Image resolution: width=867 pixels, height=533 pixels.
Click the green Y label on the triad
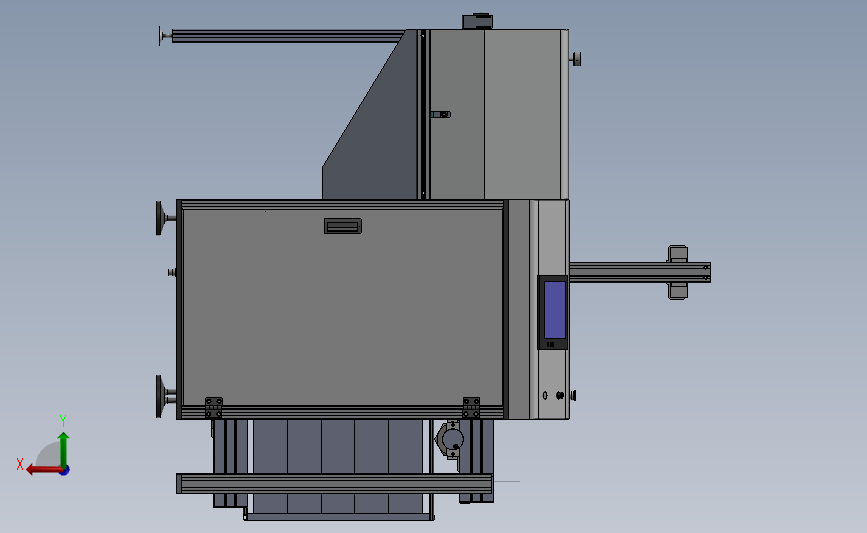click(63, 421)
